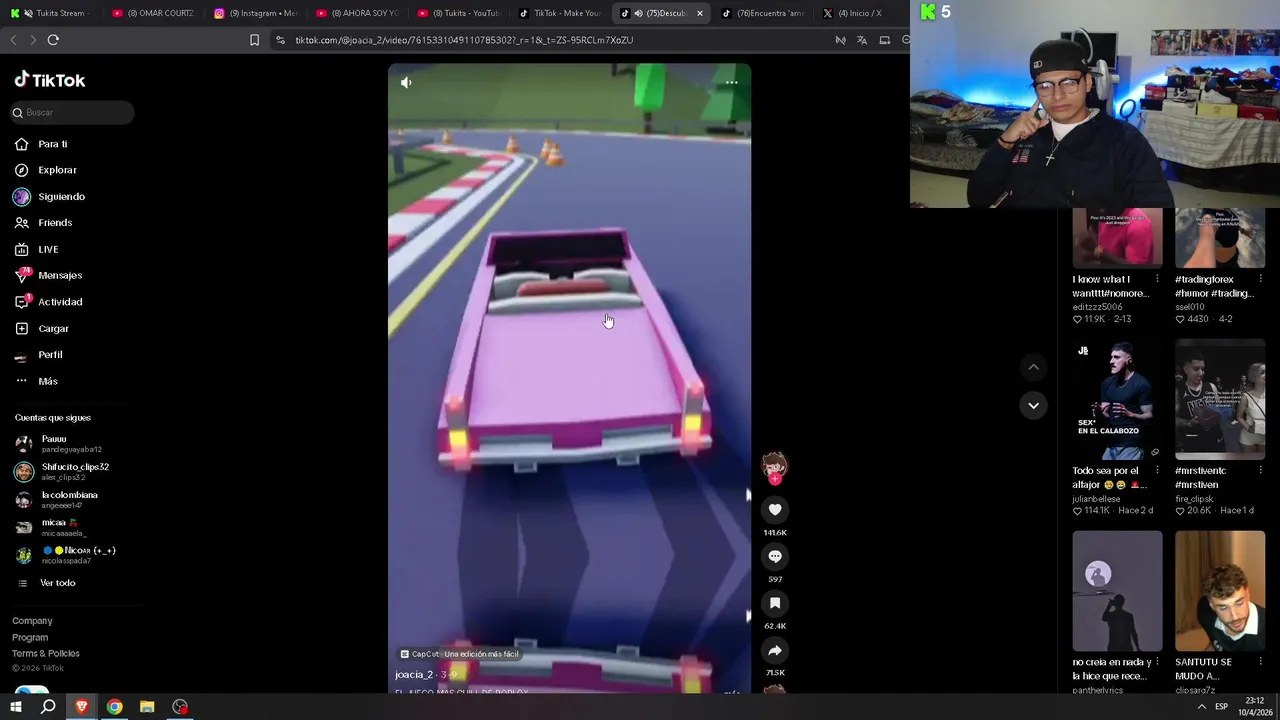Open Brave browser from the taskbar

point(82,707)
